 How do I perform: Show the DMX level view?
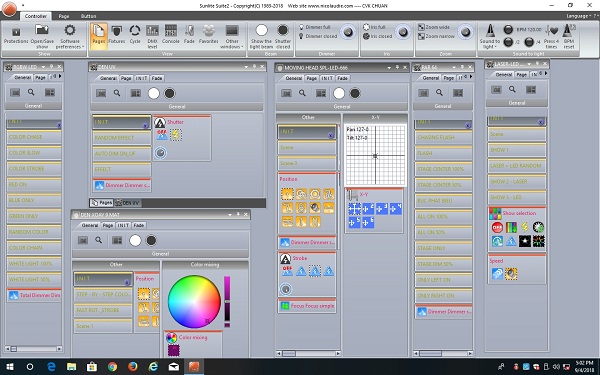click(x=152, y=36)
